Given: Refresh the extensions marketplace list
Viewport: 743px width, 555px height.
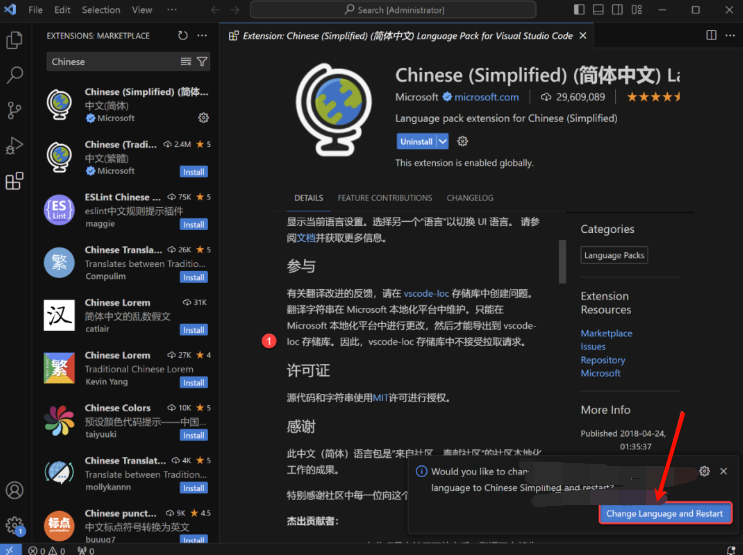Looking at the screenshot, I should point(183,36).
